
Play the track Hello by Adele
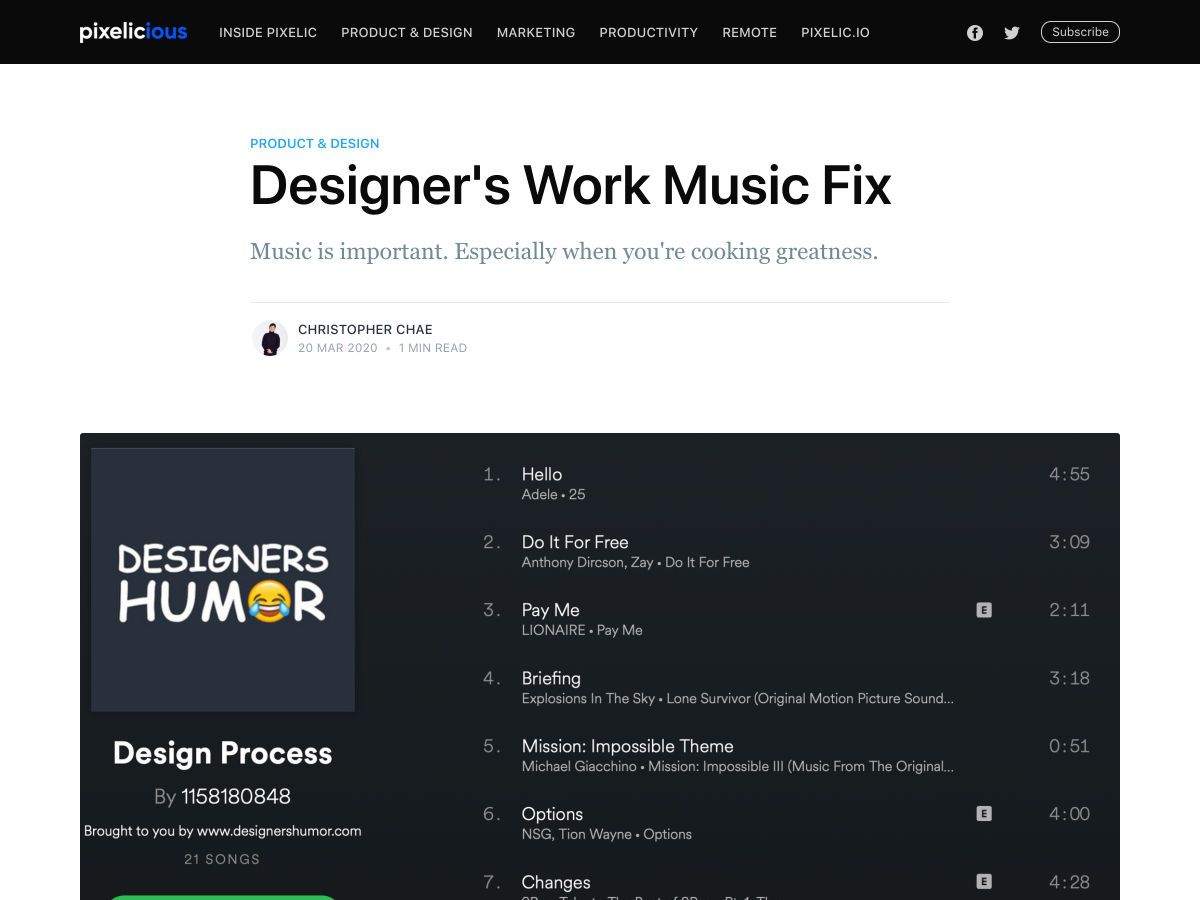542,475
